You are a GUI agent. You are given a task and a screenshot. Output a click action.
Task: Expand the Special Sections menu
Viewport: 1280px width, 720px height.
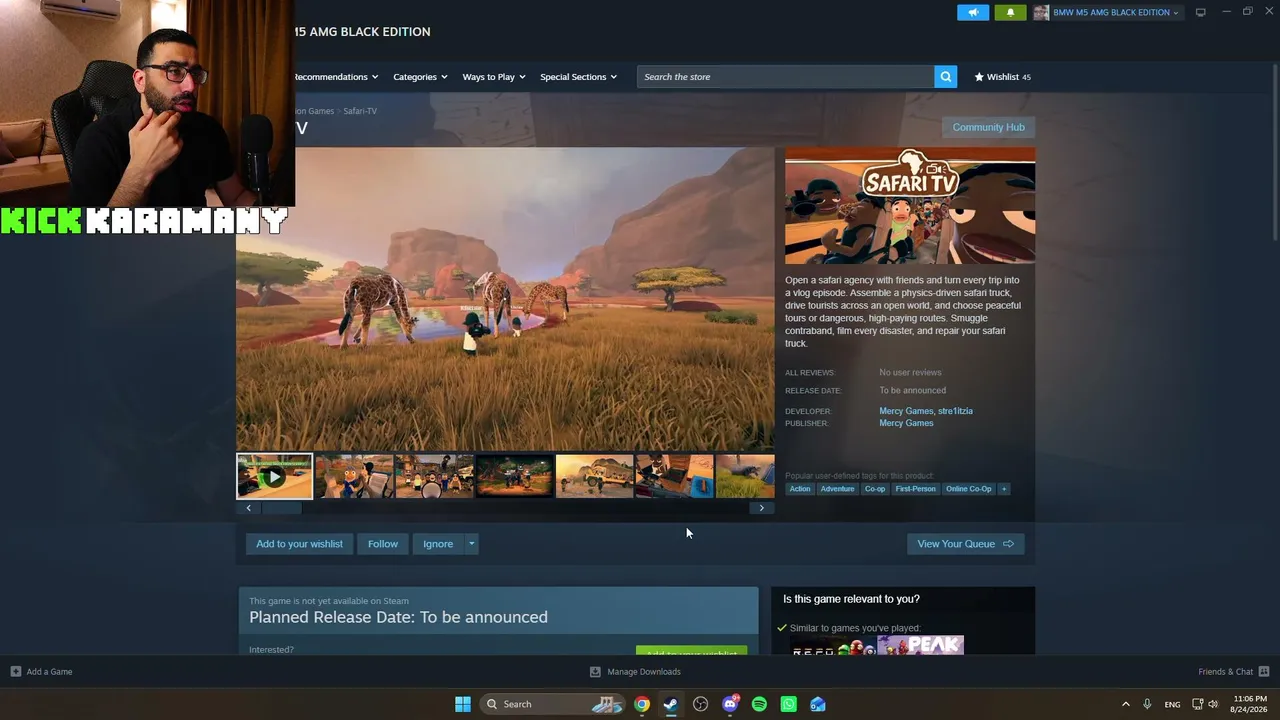pyautogui.click(x=578, y=77)
